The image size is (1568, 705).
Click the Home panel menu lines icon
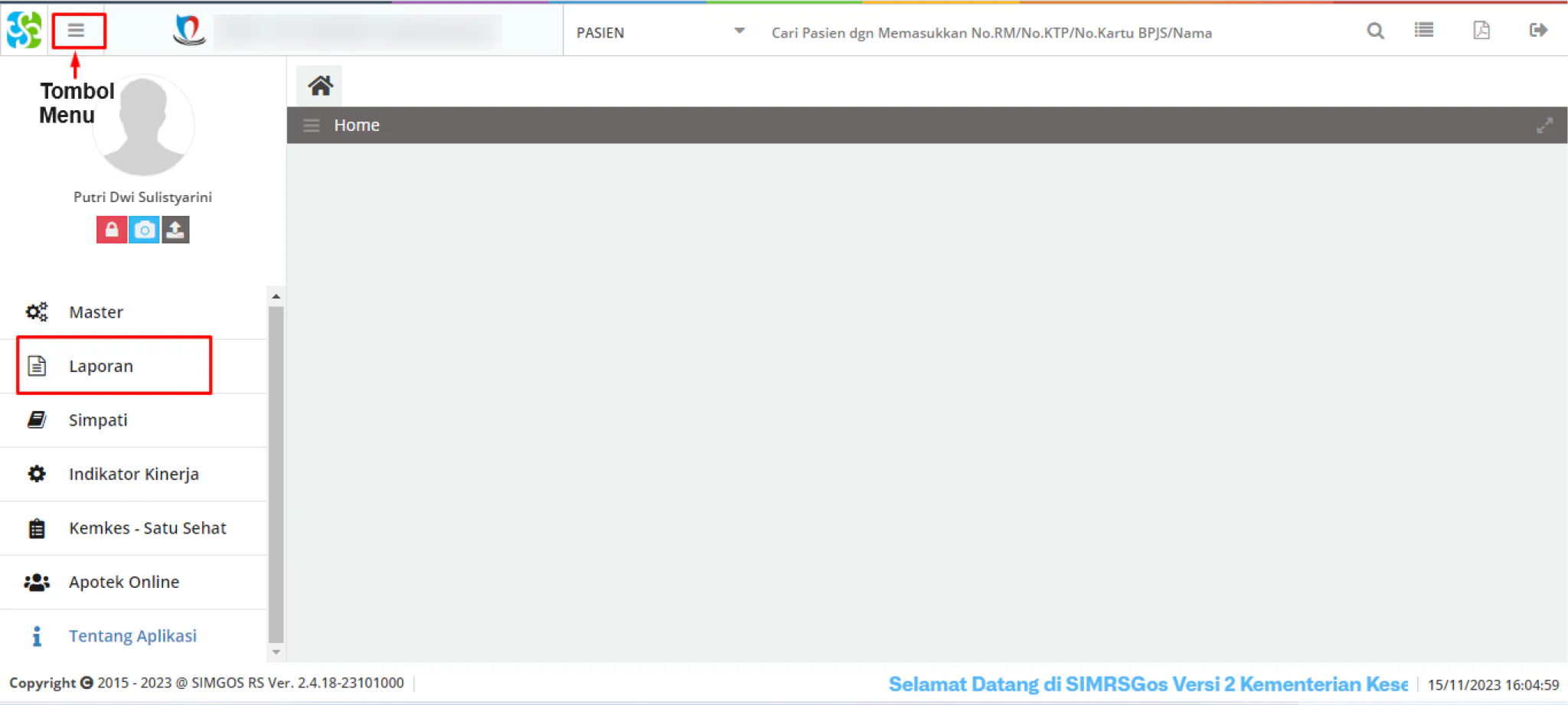pos(311,126)
